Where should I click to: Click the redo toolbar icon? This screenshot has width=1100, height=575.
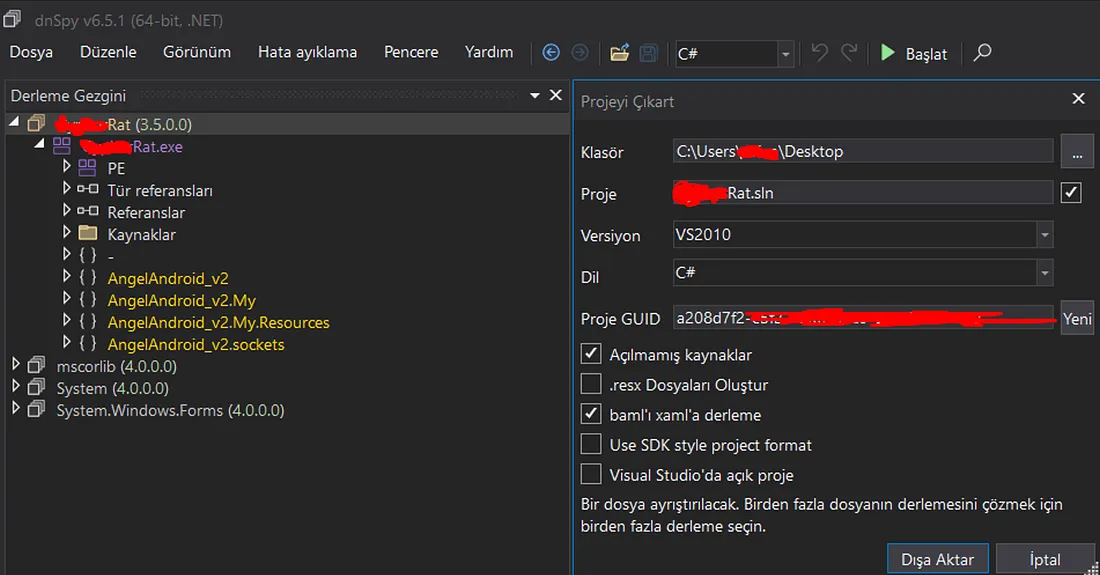[x=849, y=53]
